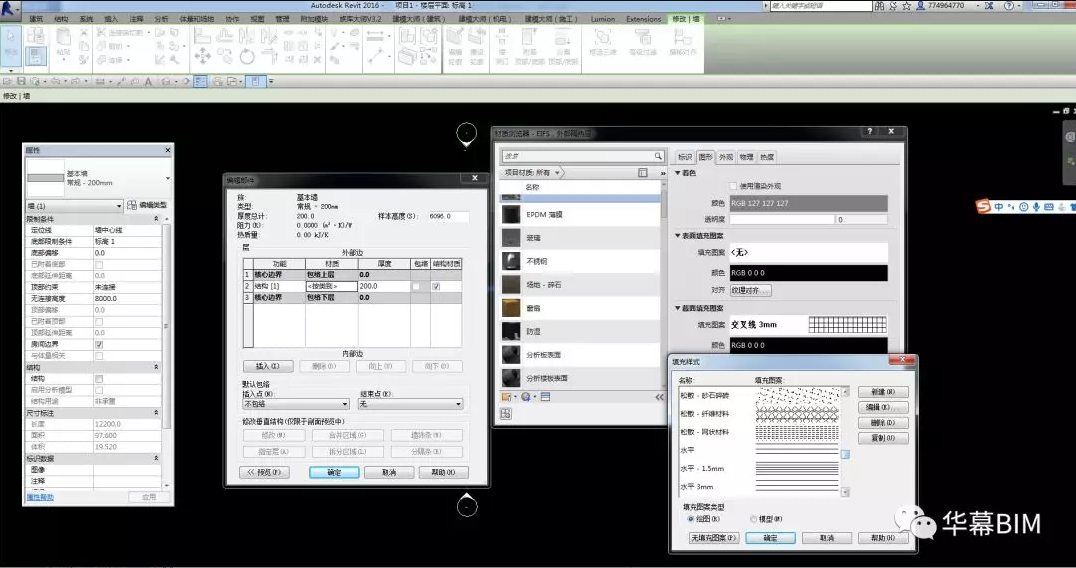Click 属性帮助 link in Properties panel
This screenshot has height=568, width=1076.
click(x=40, y=497)
